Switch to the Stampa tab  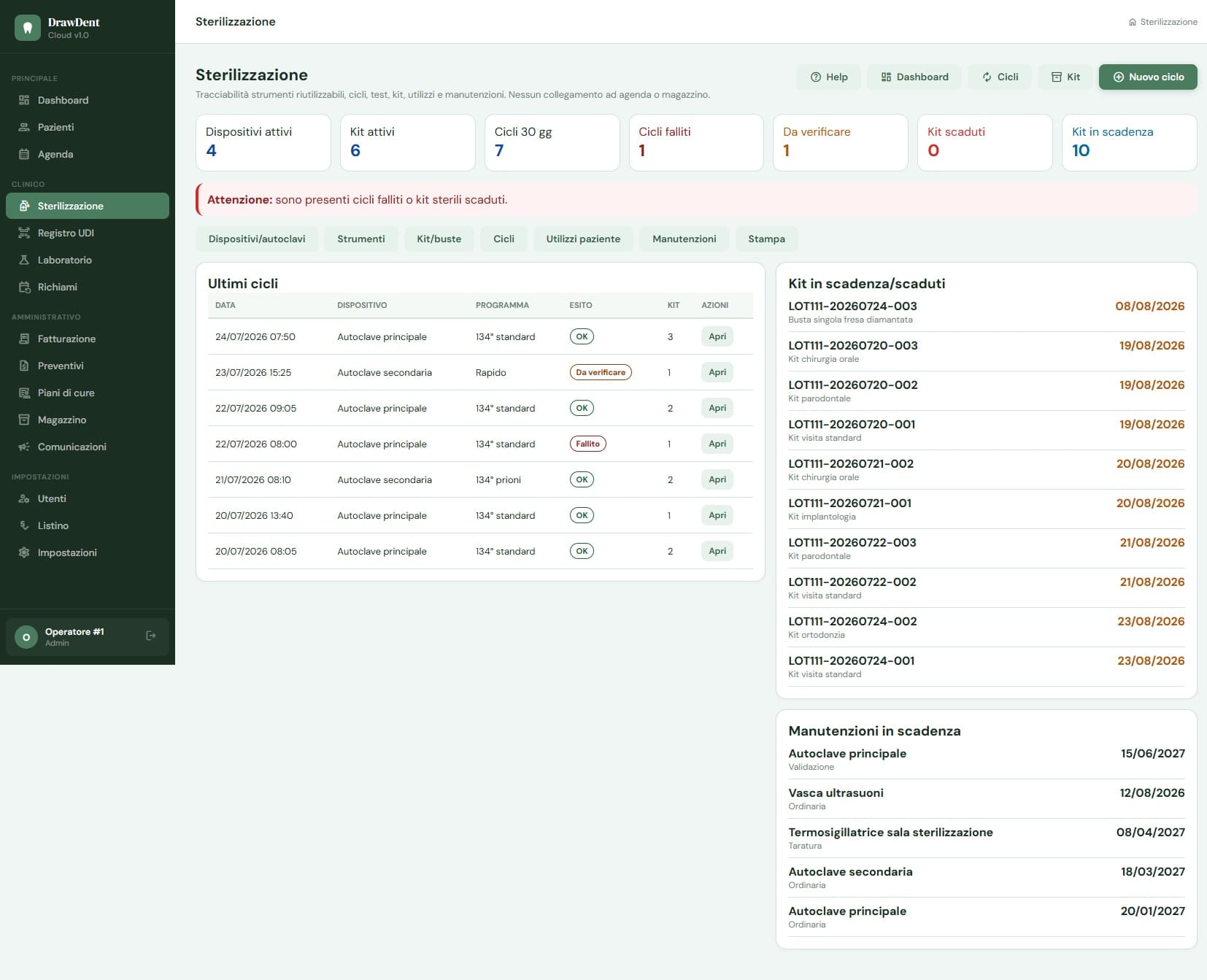click(766, 239)
